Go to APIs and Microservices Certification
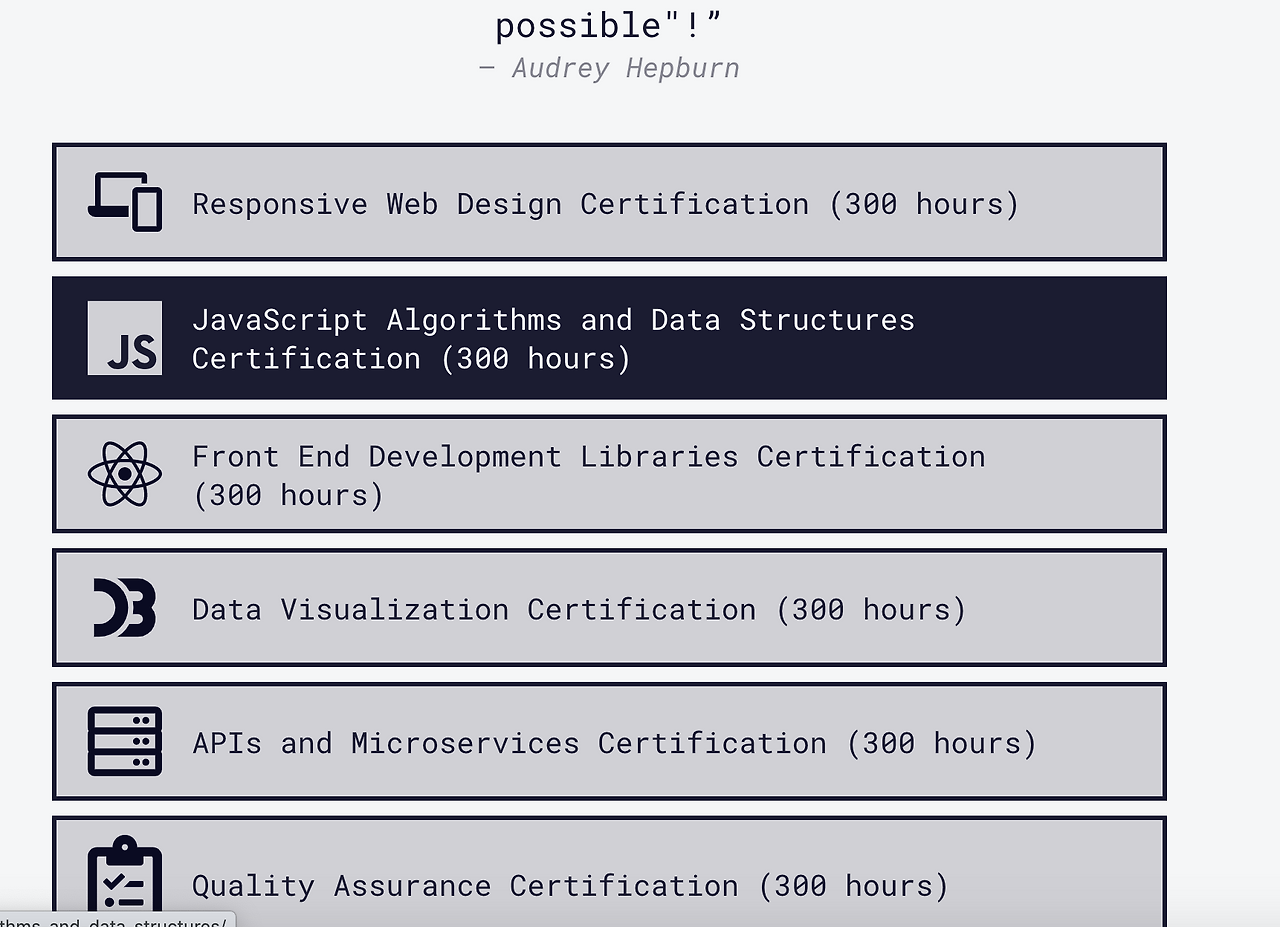The width and height of the screenshot is (1280, 927). coord(609,741)
